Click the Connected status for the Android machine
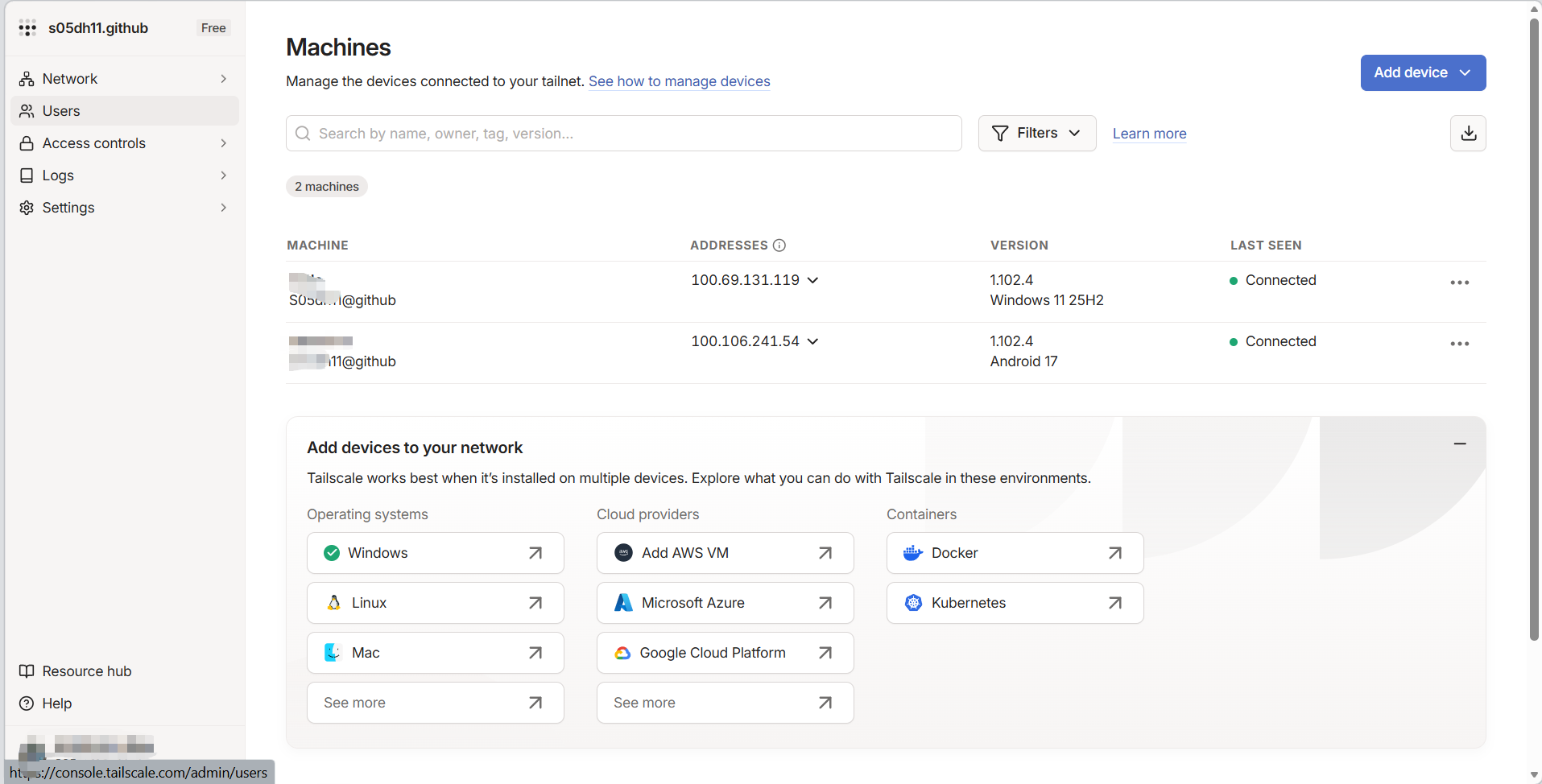The width and height of the screenshot is (1542, 784). click(x=1273, y=341)
